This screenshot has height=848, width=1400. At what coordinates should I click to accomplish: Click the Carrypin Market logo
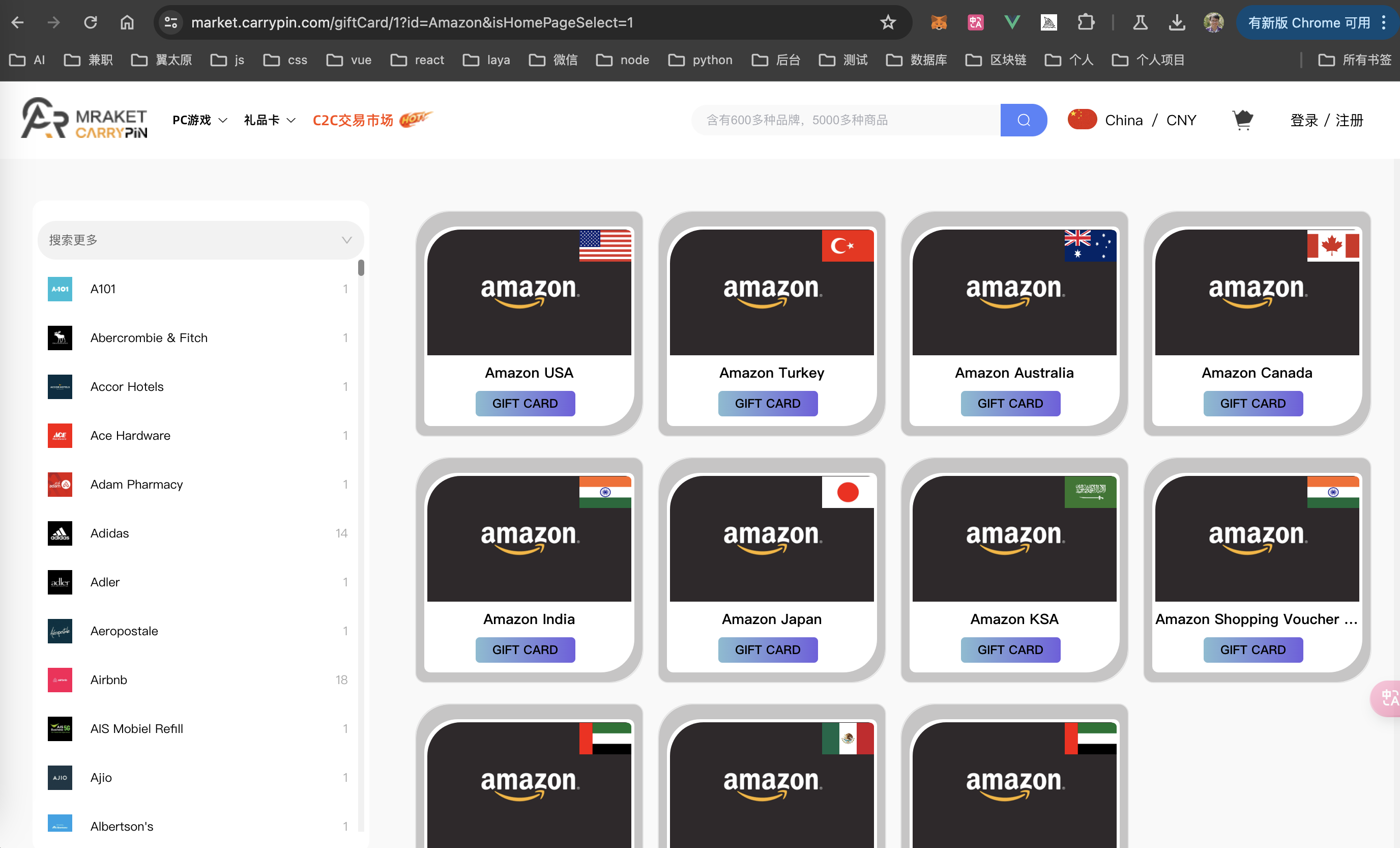click(84, 118)
